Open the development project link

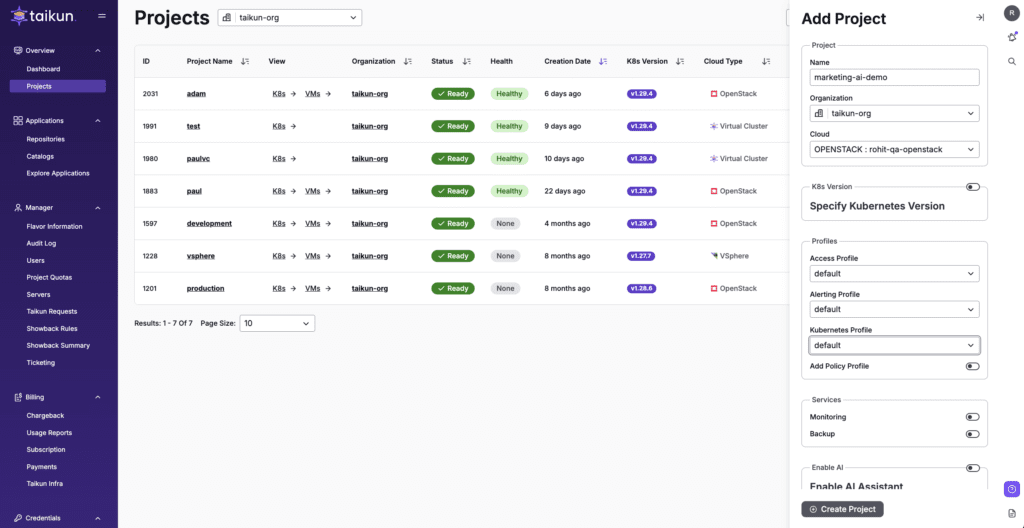pyautogui.click(x=209, y=223)
